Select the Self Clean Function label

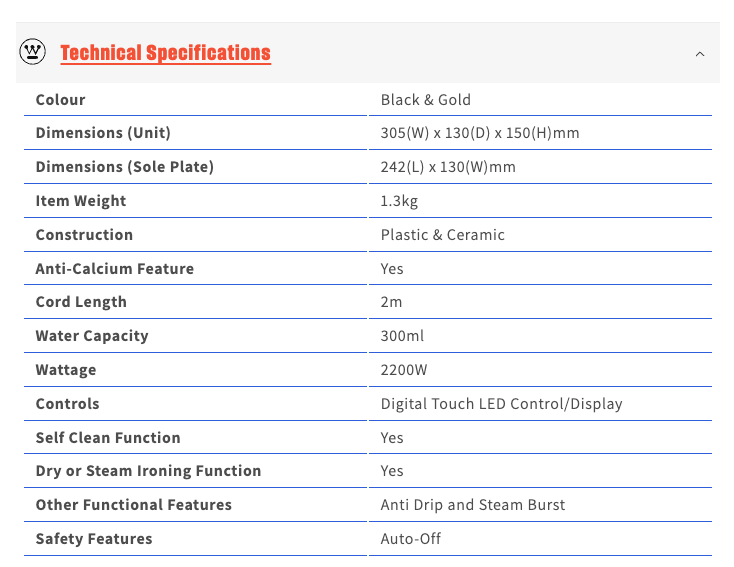(x=108, y=438)
